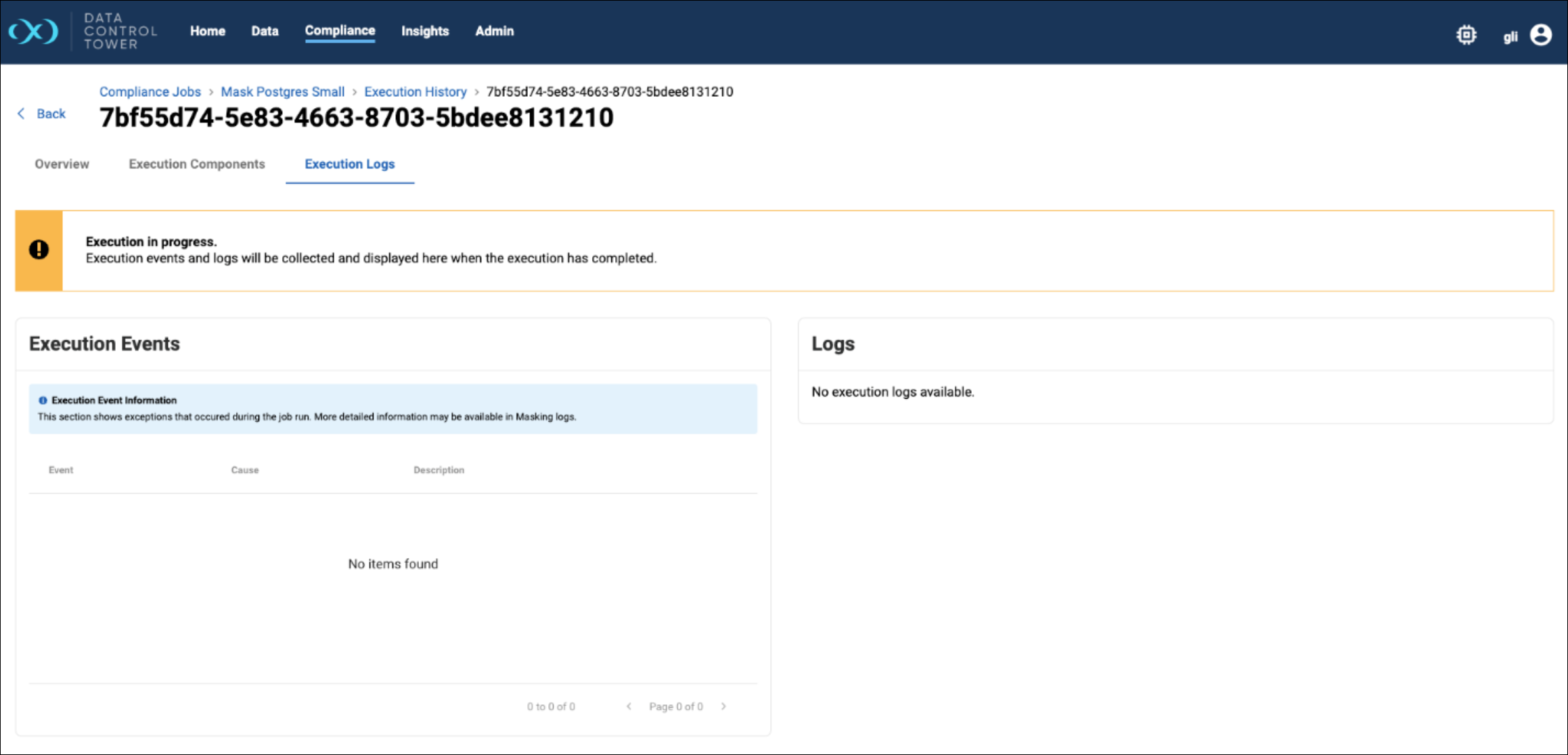
Task: Click the warning exclamation icon in banner
Action: coord(39,250)
